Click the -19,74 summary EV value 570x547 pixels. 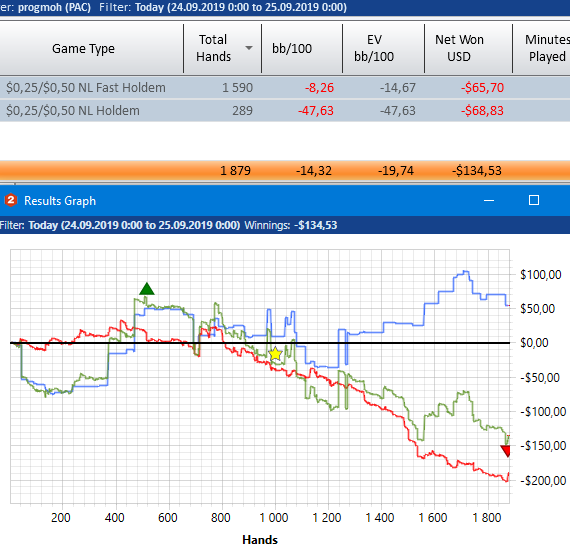(396, 170)
